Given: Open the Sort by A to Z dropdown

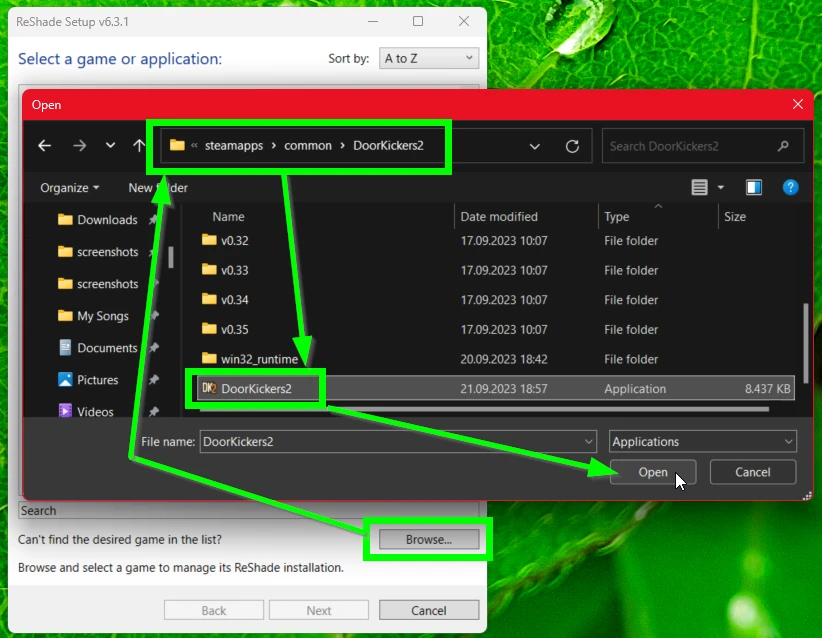Looking at the screenshot, I should (x=429, y=58).
